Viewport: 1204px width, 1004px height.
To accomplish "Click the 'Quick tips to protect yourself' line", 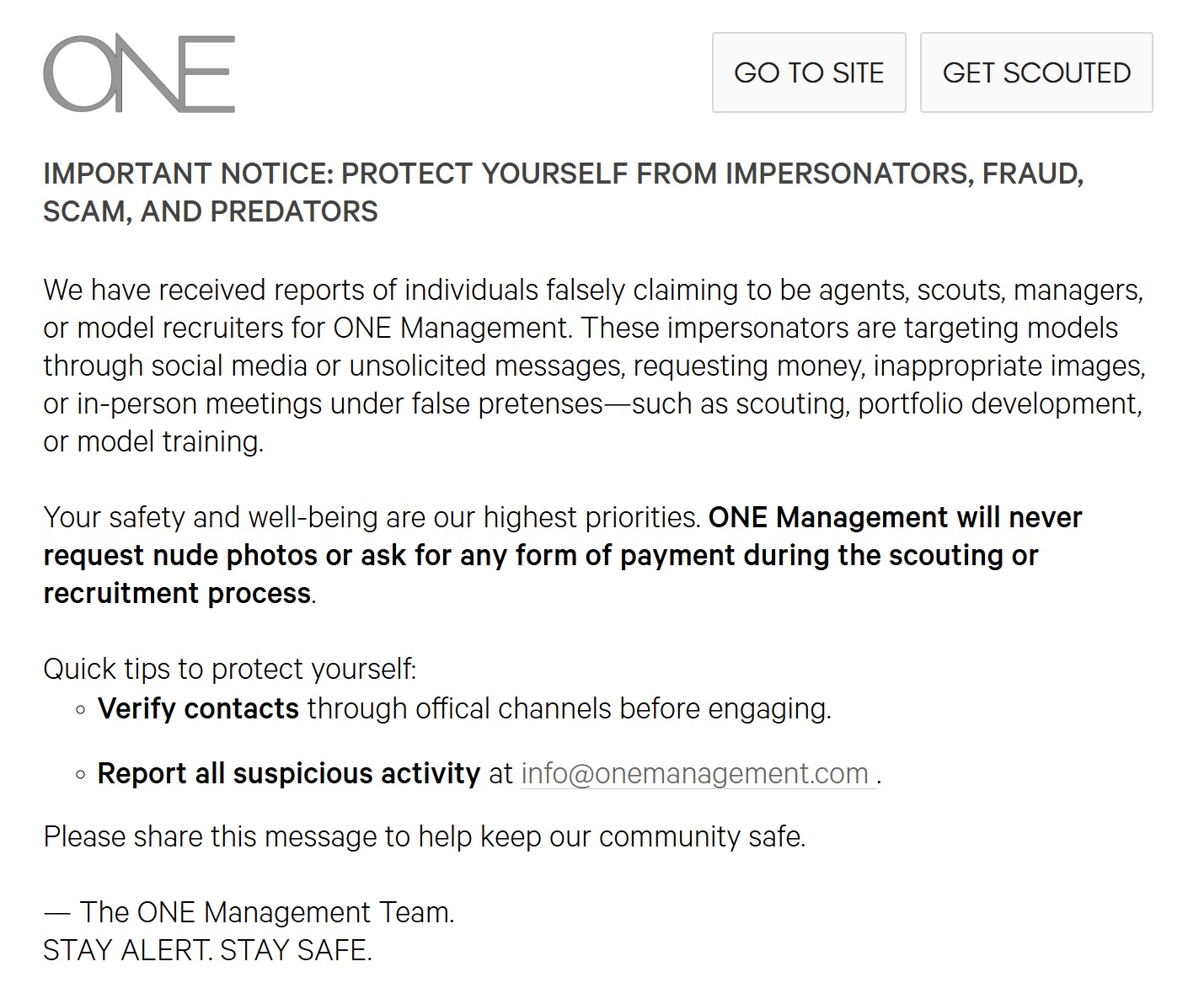I will [230, 669].
